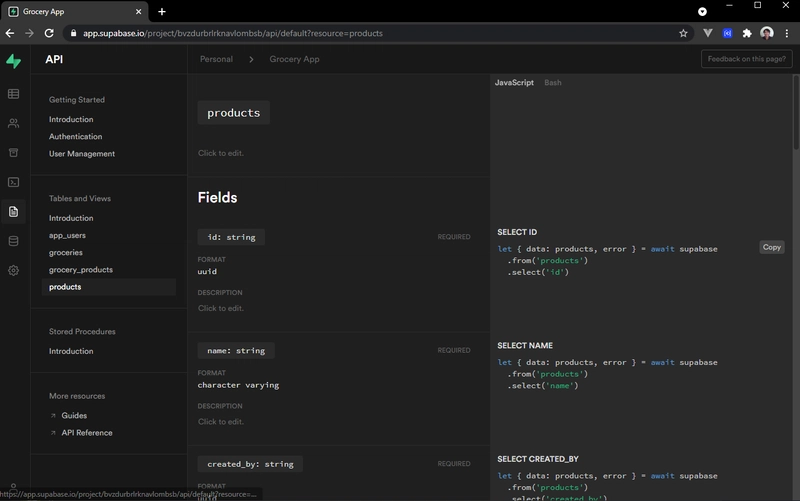Reload the page
The width and height of the screenshot is (800, 501).
click(49, 33)
